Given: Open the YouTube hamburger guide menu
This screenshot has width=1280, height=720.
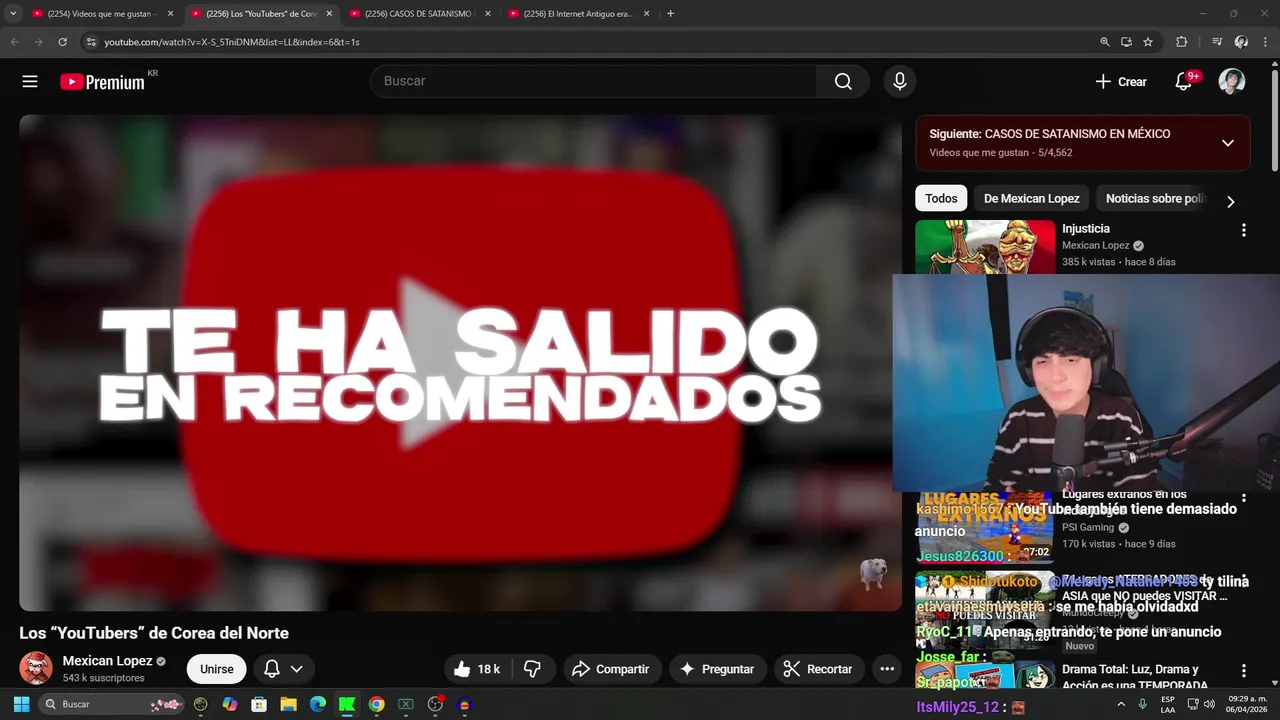Looking at the screenshot, I should tap(30, 82).
